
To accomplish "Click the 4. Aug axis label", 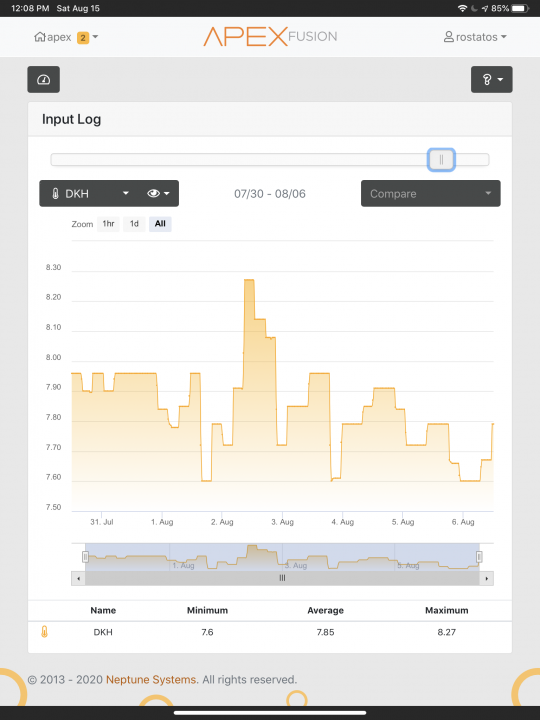I will pos(343,522).
